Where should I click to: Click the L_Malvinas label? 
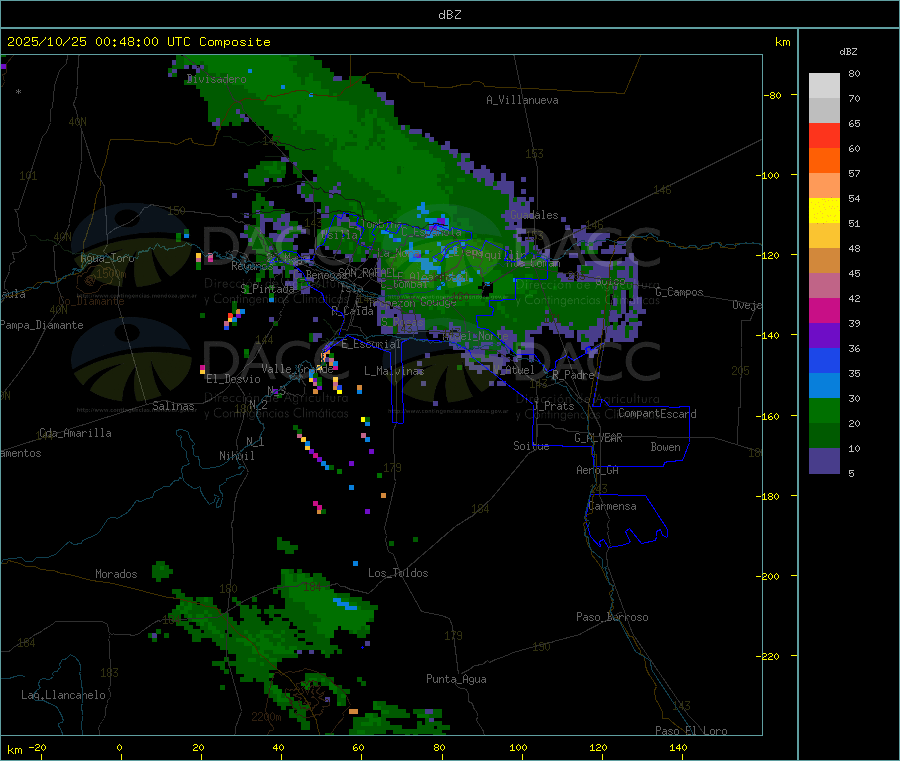pyautogui.click(x=394, y=371)
